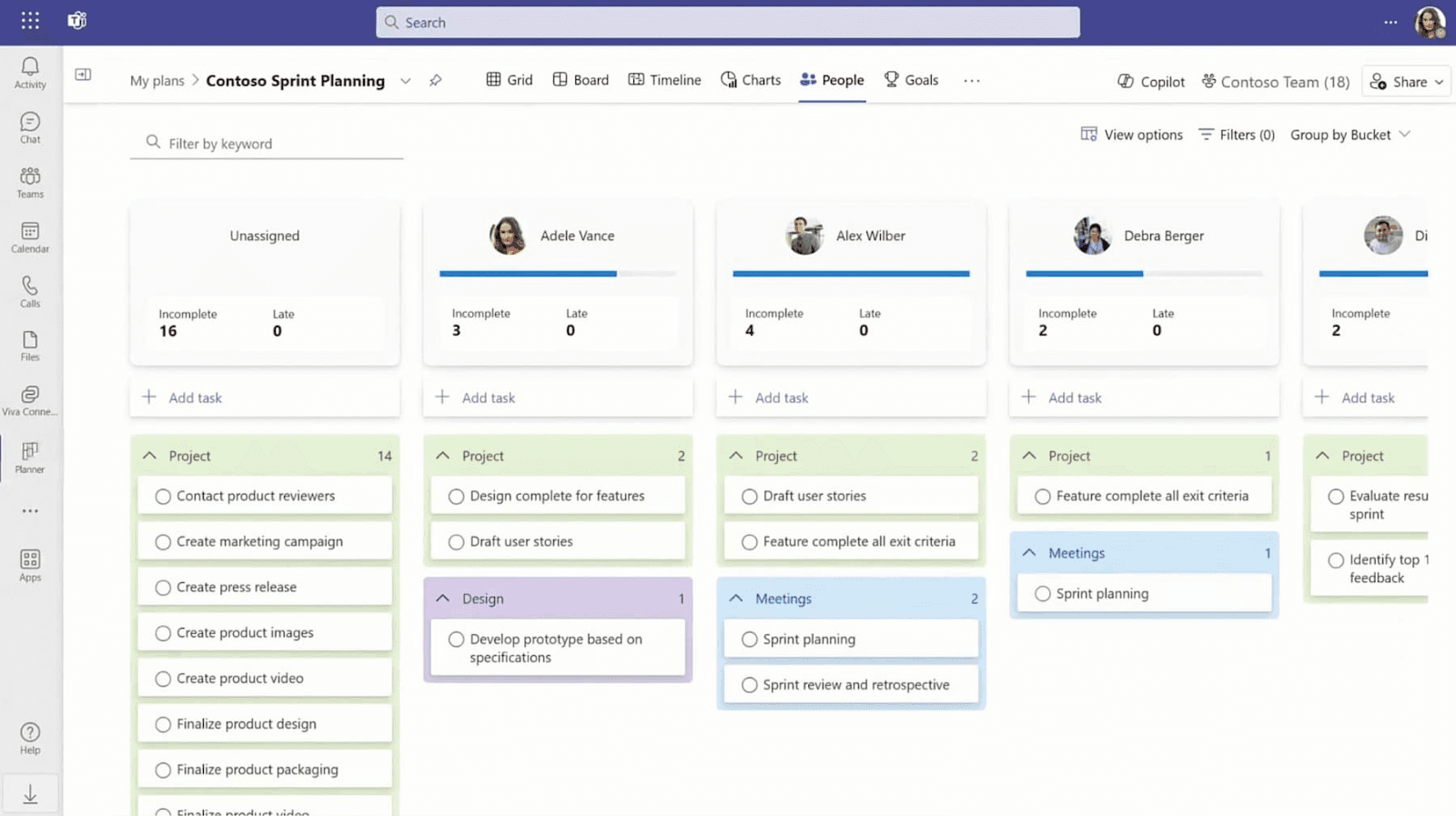Screen dimensions: 1456x816
Task: Switch to the Timeline tab
Action: click(x=664, y=80)
